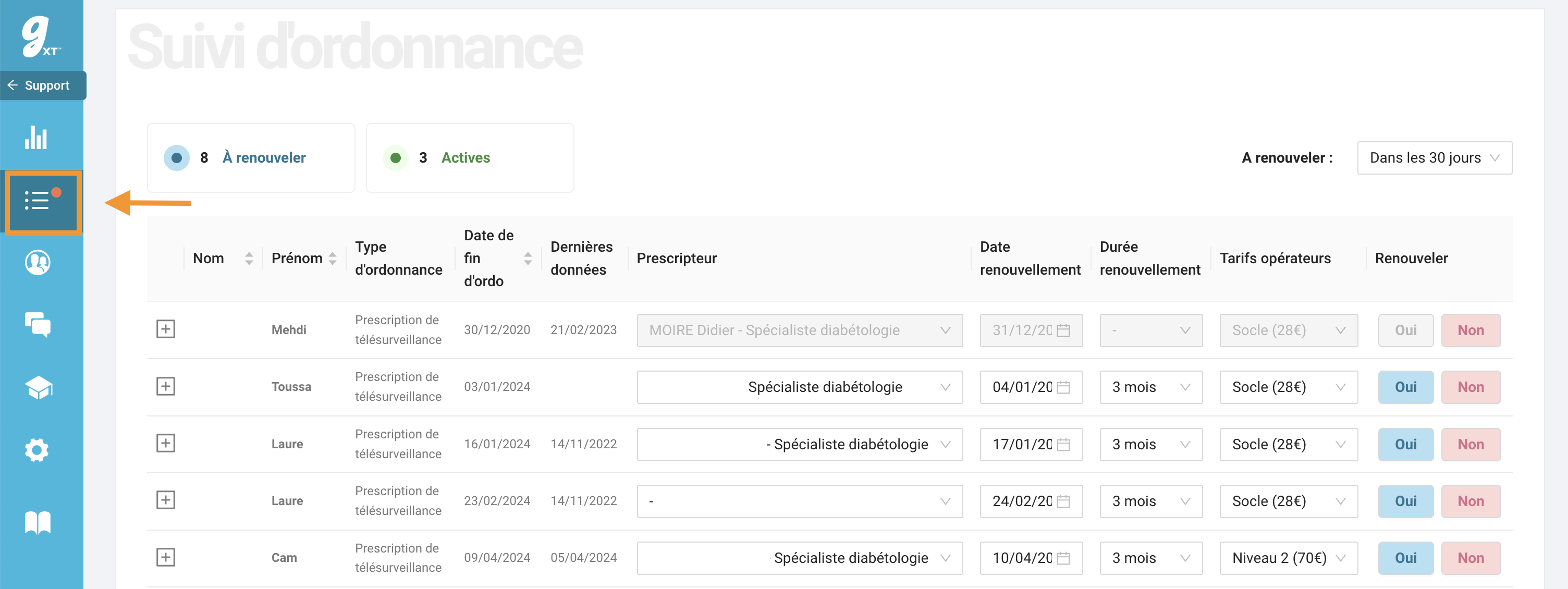Open calendar for date 04/01/20

(x=1063, y=388)
